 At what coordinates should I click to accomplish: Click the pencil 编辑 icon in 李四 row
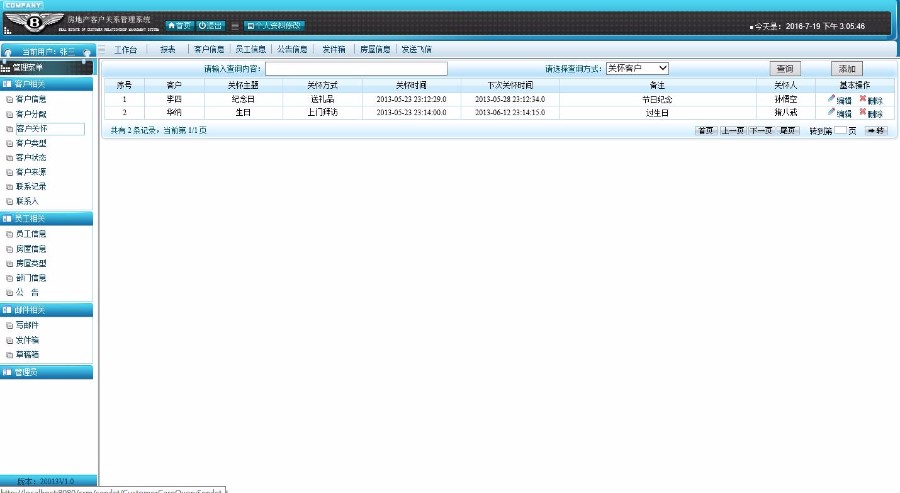[831, 99]
